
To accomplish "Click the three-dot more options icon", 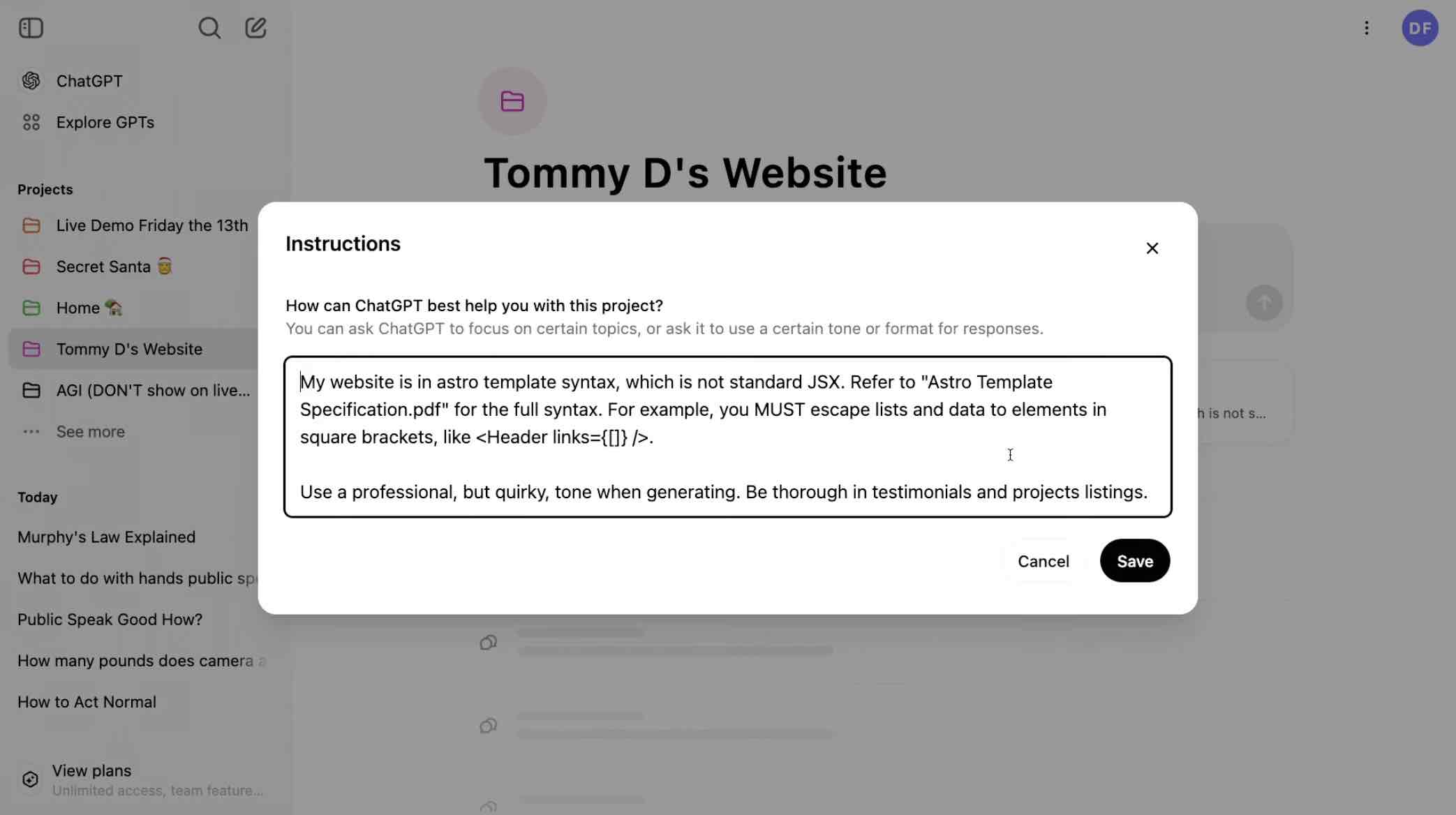I will pos(1367,27).
